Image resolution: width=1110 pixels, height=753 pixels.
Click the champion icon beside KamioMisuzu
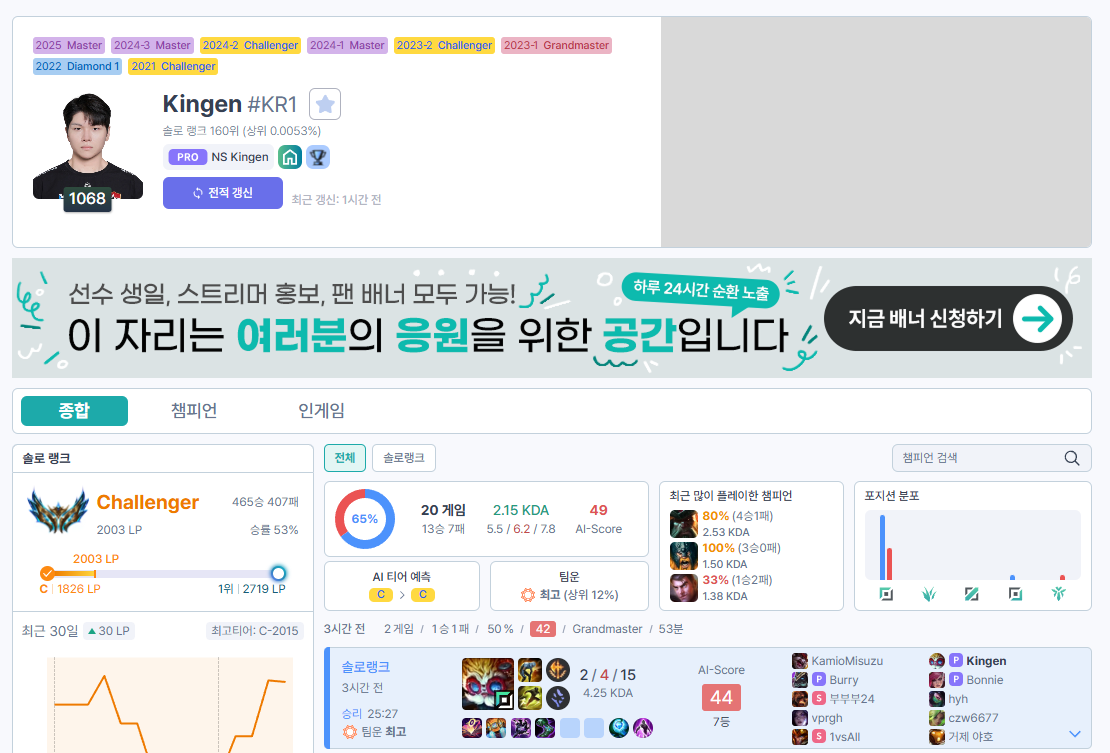(x=800, y=661)
